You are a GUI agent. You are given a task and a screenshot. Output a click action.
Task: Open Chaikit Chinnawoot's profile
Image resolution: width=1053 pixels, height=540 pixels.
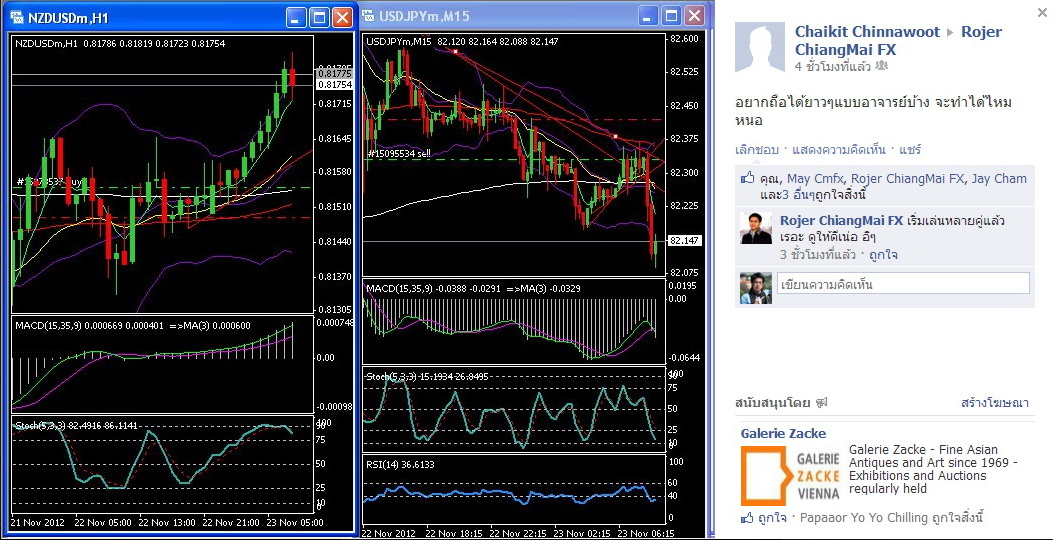coord(867,32)
